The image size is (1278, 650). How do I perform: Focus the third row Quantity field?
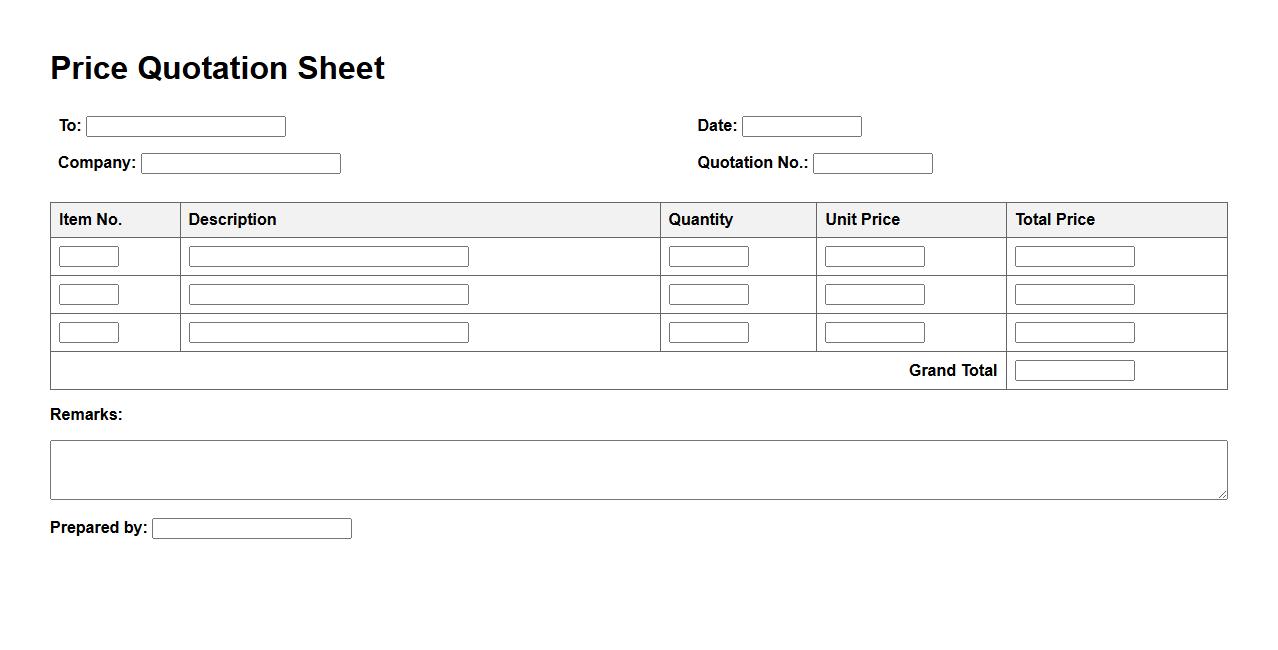point(708,333)
